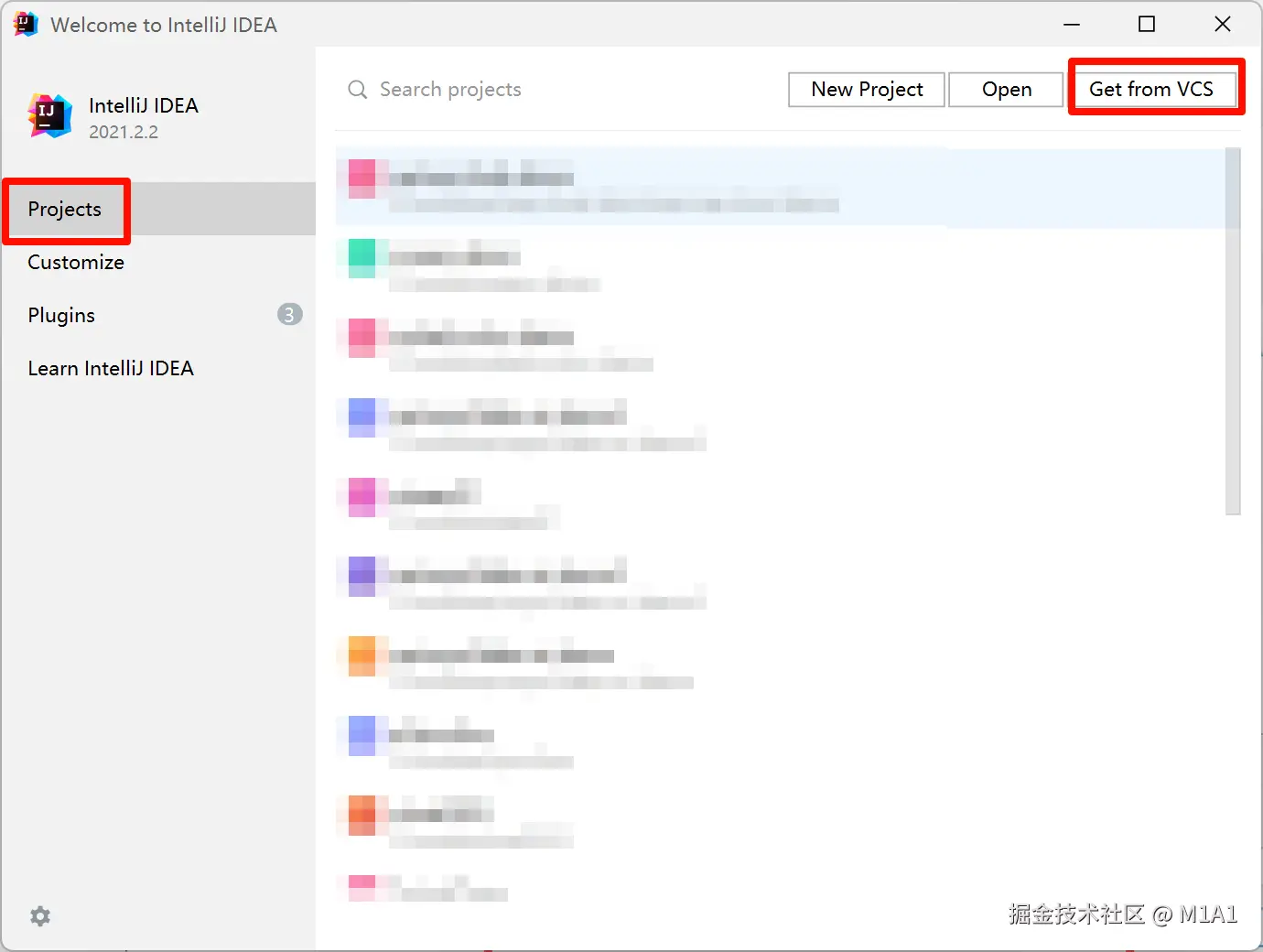The image size is (1263, 952).
Task: Click the projects list scrollbar
Action: click(1233, 331)
